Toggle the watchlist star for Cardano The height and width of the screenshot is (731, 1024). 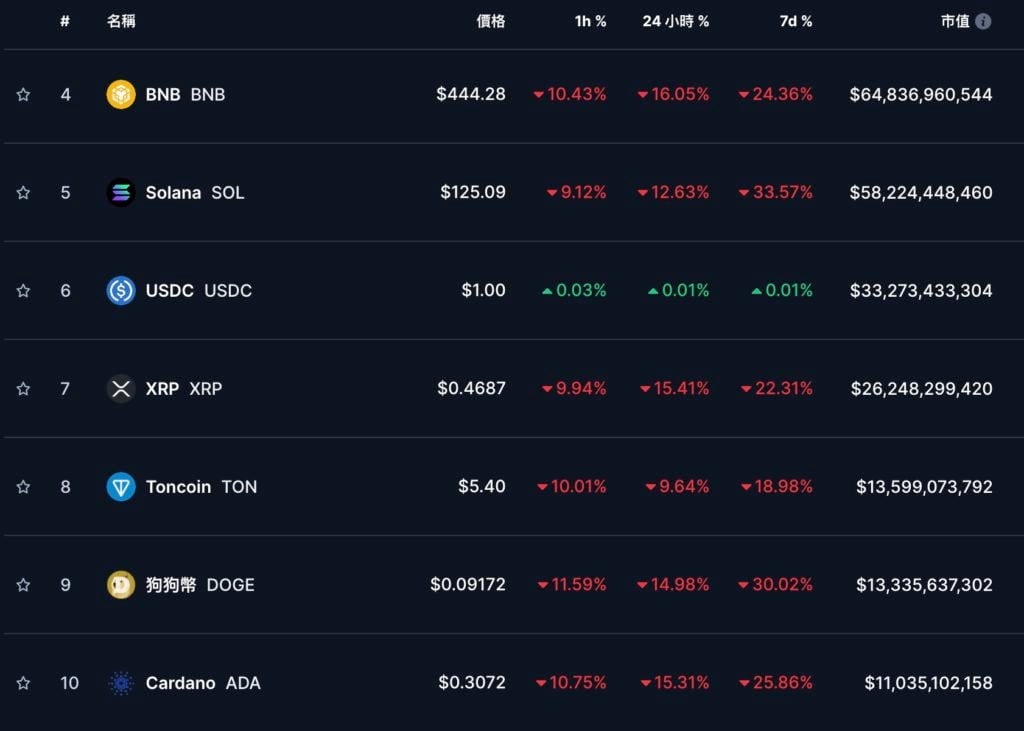click(23, 683)
